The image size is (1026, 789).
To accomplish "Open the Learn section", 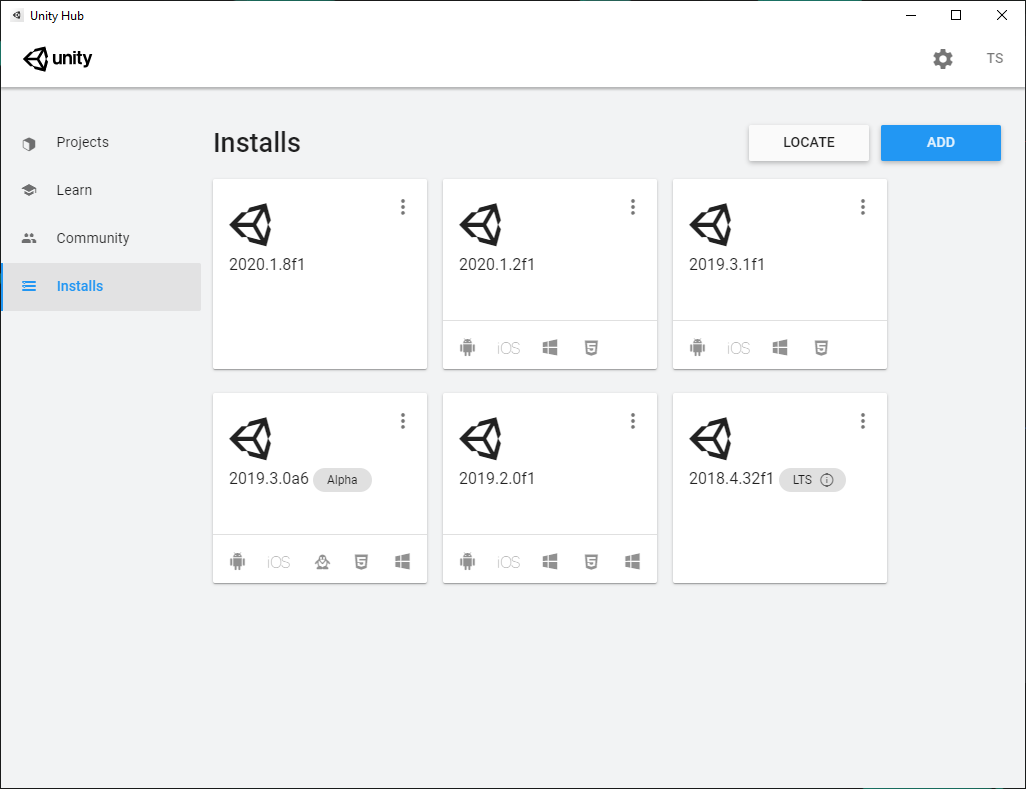I will point(101,190).
